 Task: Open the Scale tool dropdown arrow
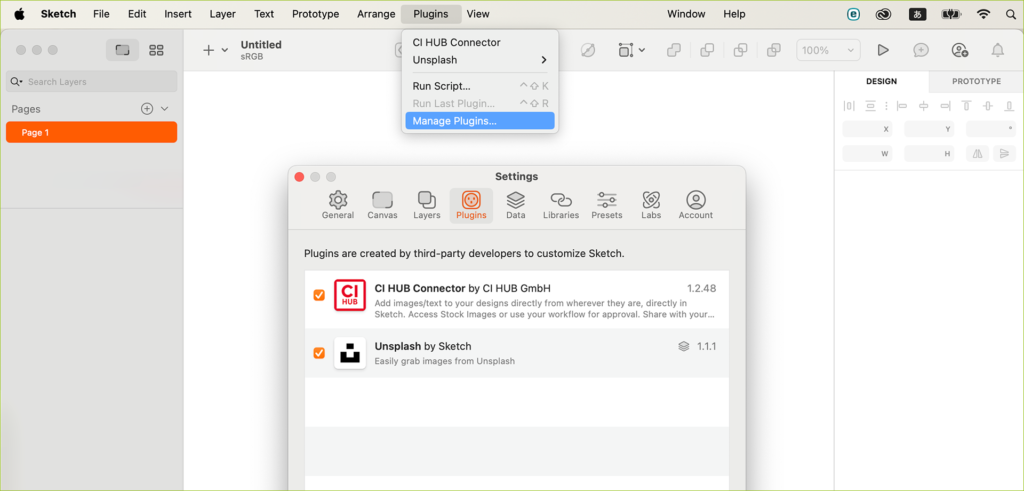point(642,50)
